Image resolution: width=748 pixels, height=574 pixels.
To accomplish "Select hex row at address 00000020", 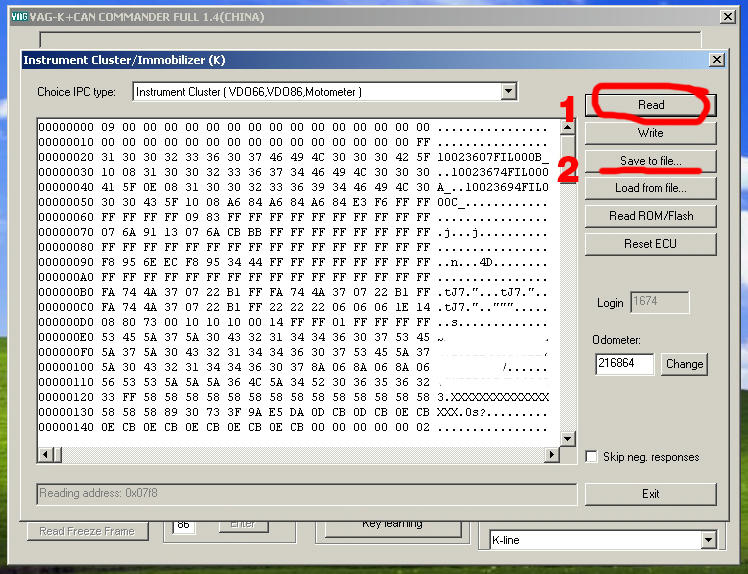I will pyautogui.click(x=293, y=157).
